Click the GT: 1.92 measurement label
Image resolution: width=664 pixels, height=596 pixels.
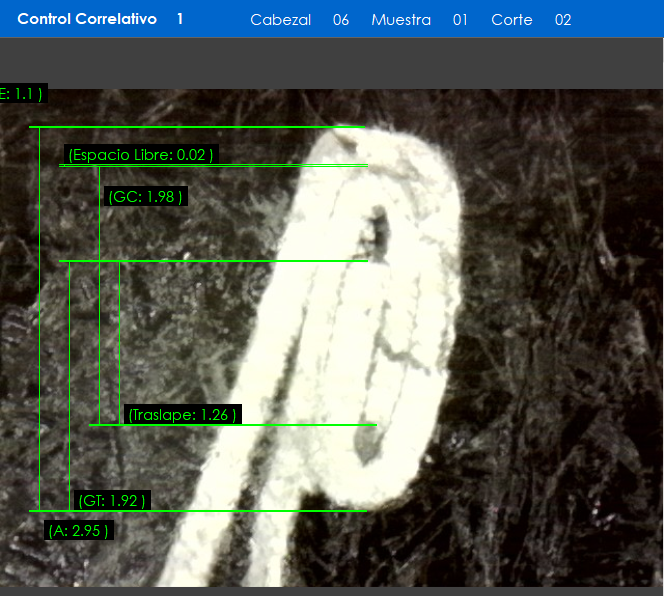click(x=113, y=501)
